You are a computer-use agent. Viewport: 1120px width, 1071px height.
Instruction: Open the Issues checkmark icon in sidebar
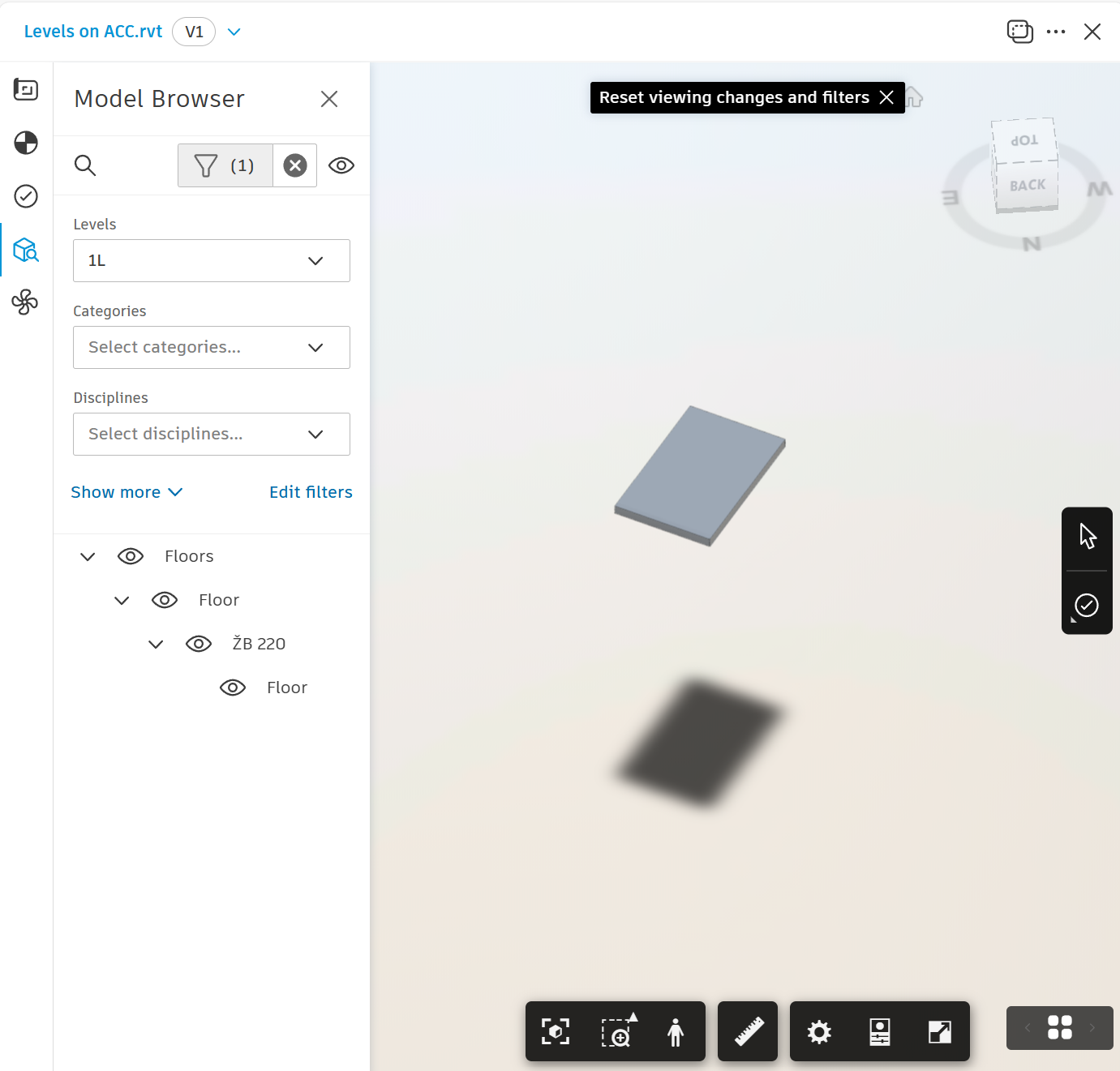pyautogui.click(x=25, y=195)
